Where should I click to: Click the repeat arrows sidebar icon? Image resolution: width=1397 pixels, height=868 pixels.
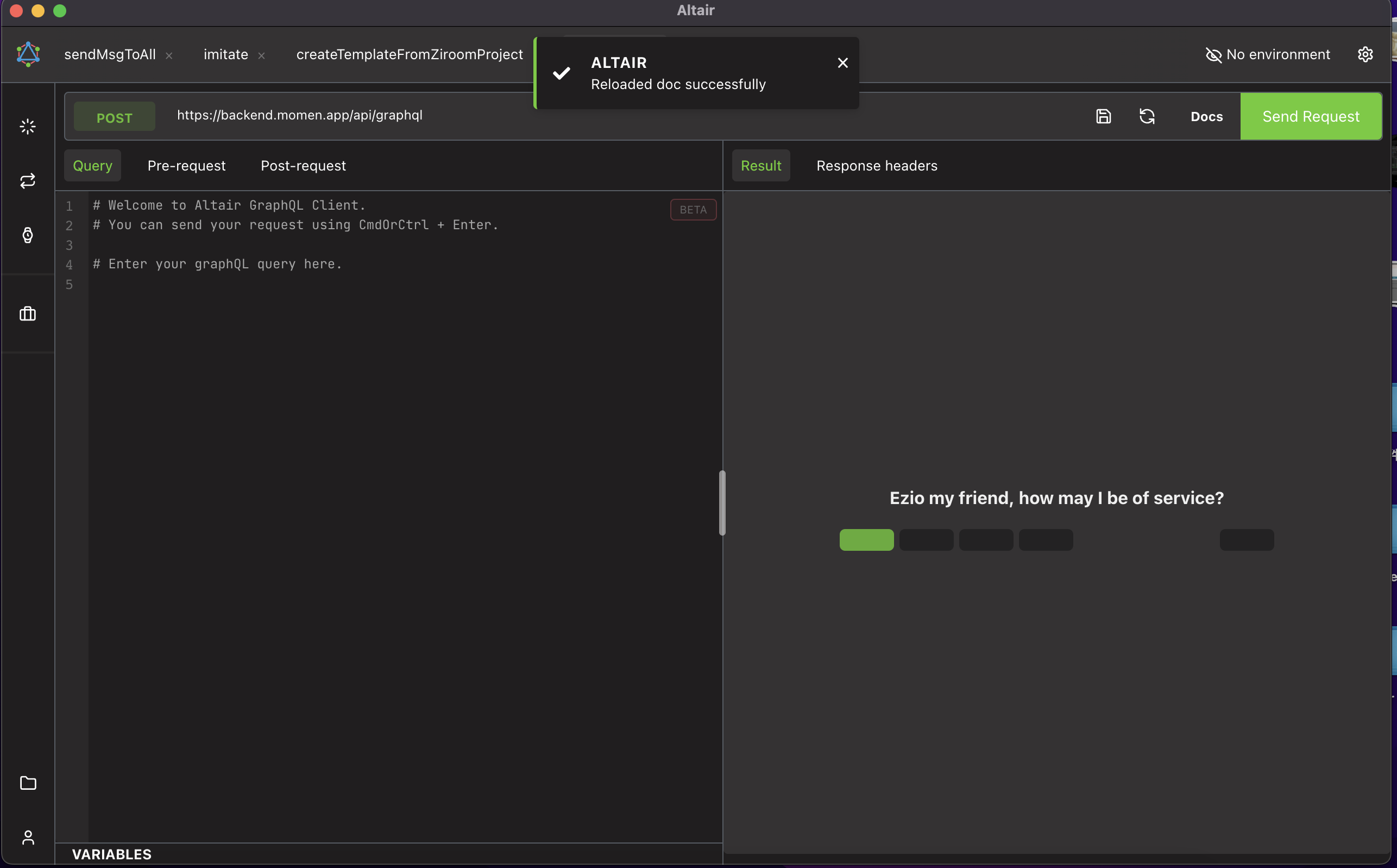click(28, 181)
